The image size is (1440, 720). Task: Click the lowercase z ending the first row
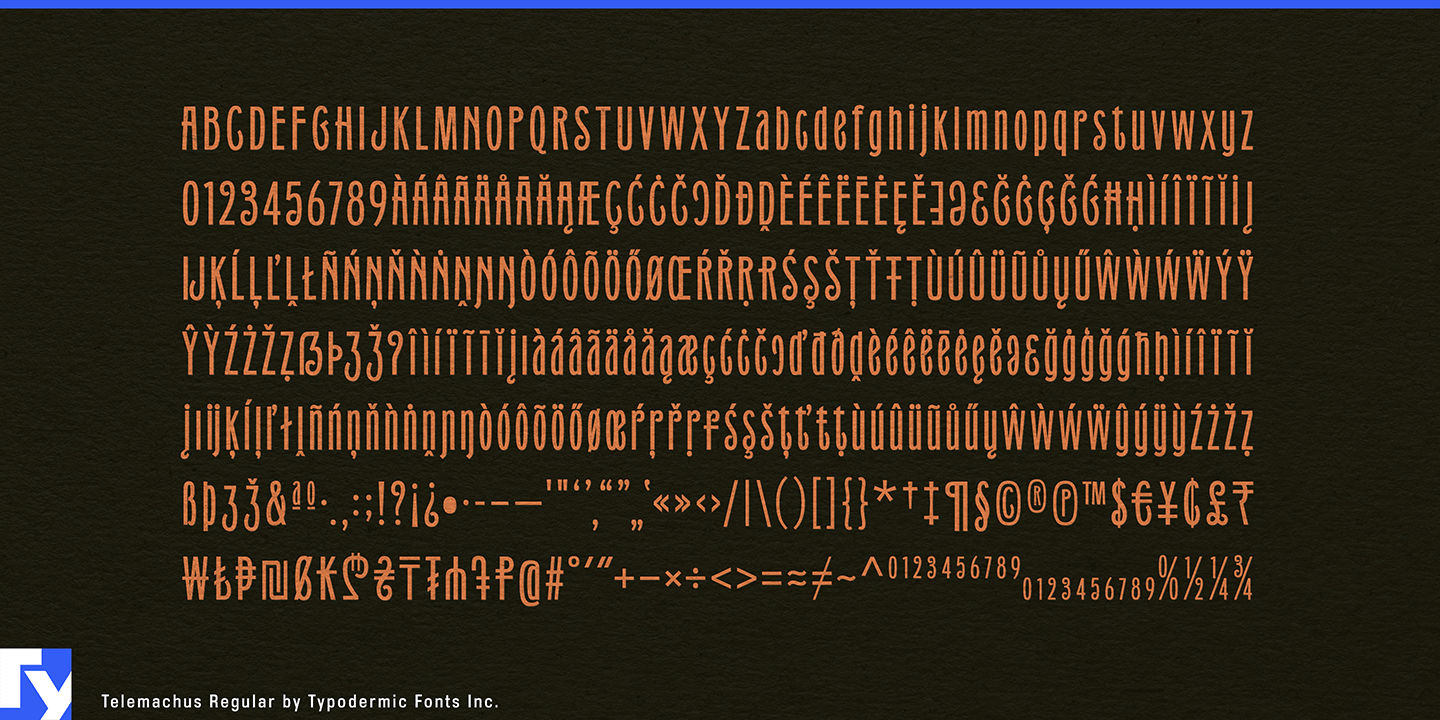[x=1242, y=131]
